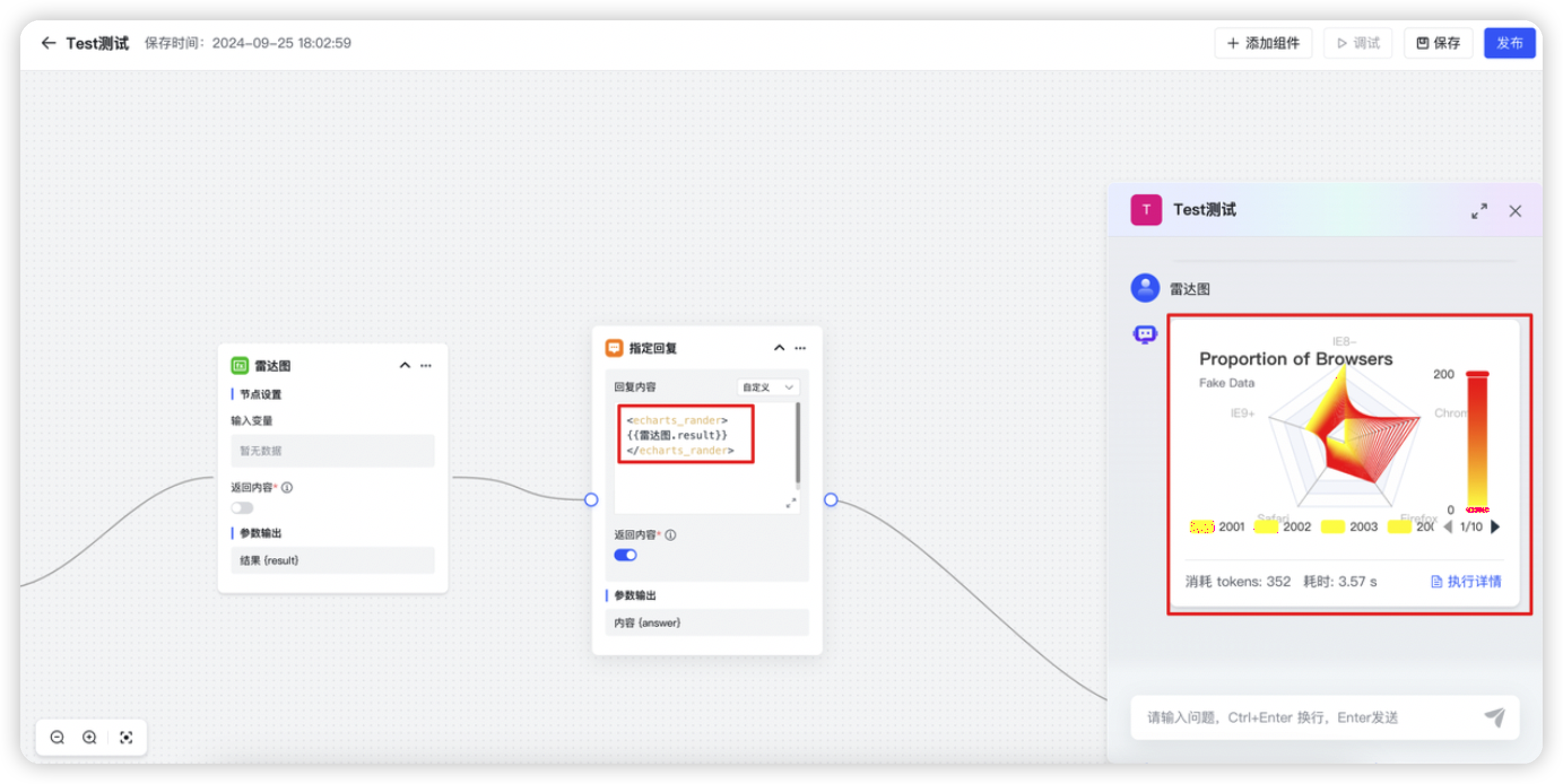This screenshot has width=1563, height=784.
Task: Toggle the 2001 legend series
Action: pyautogui.click(x=1217, y=527)
